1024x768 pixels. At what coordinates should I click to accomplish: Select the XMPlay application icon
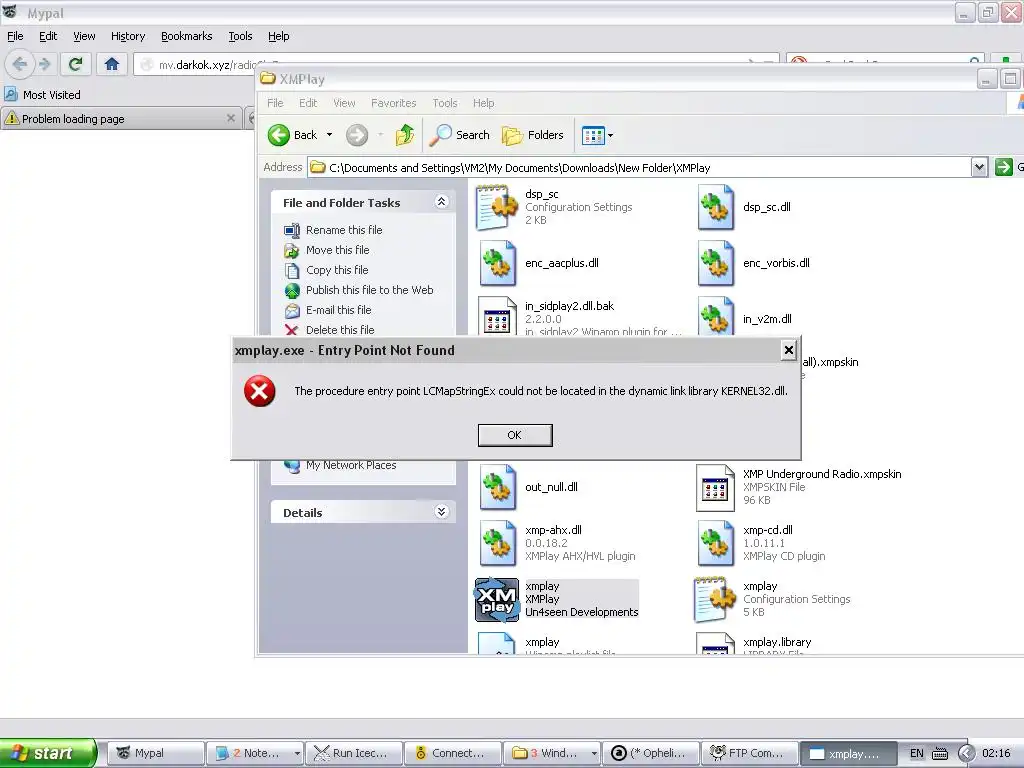497,600
